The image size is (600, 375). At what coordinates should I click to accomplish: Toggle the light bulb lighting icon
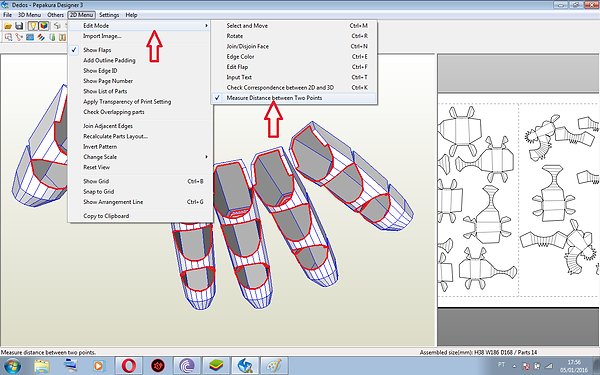pos(33,26)
